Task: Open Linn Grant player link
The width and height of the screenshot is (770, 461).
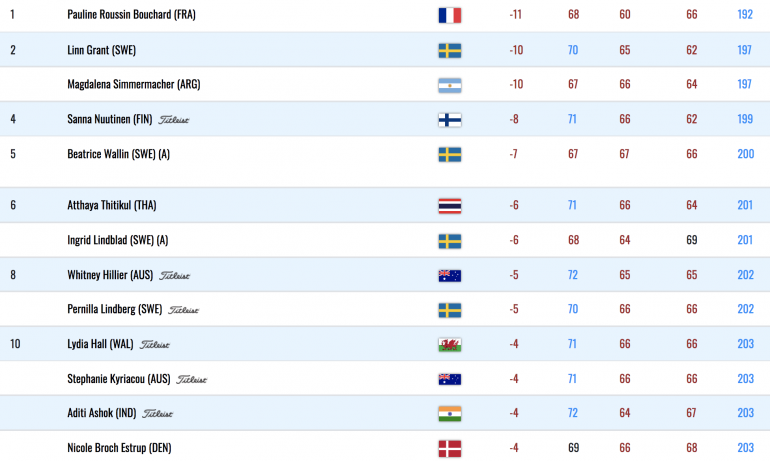Action: 101,50
